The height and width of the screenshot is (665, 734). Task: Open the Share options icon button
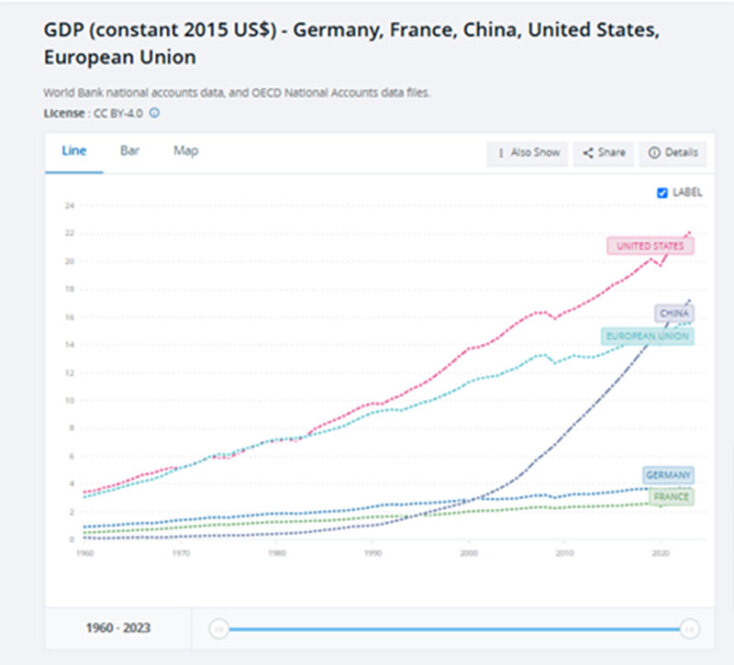tap(604, 153)
